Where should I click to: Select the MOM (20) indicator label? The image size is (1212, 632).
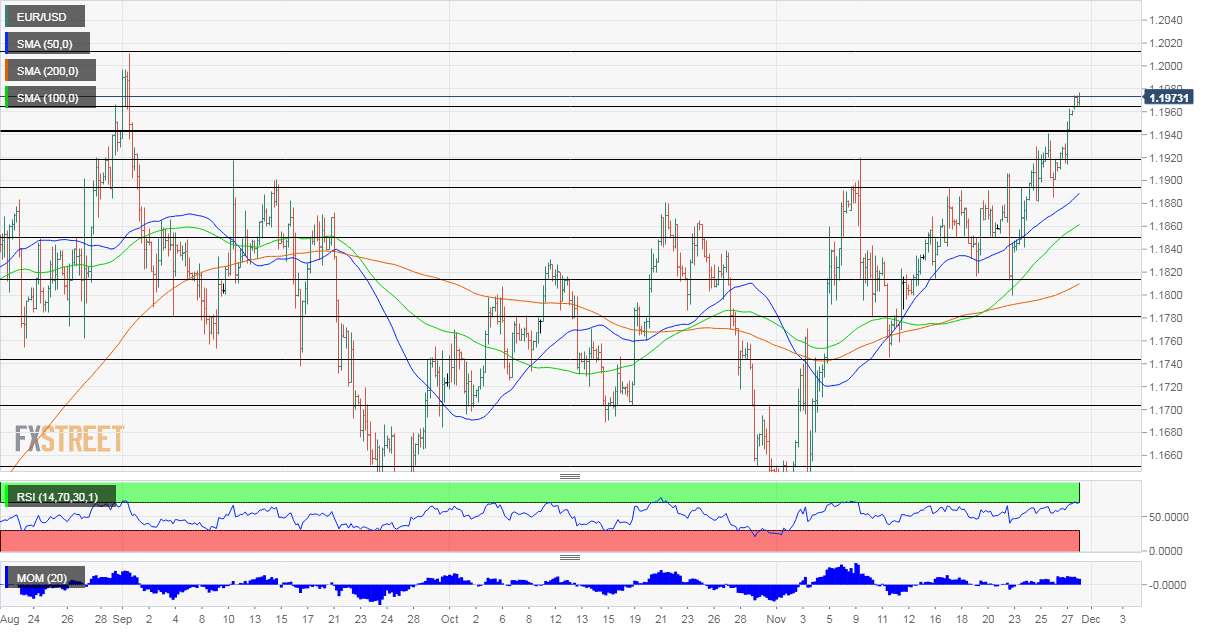tap(45, 577)
